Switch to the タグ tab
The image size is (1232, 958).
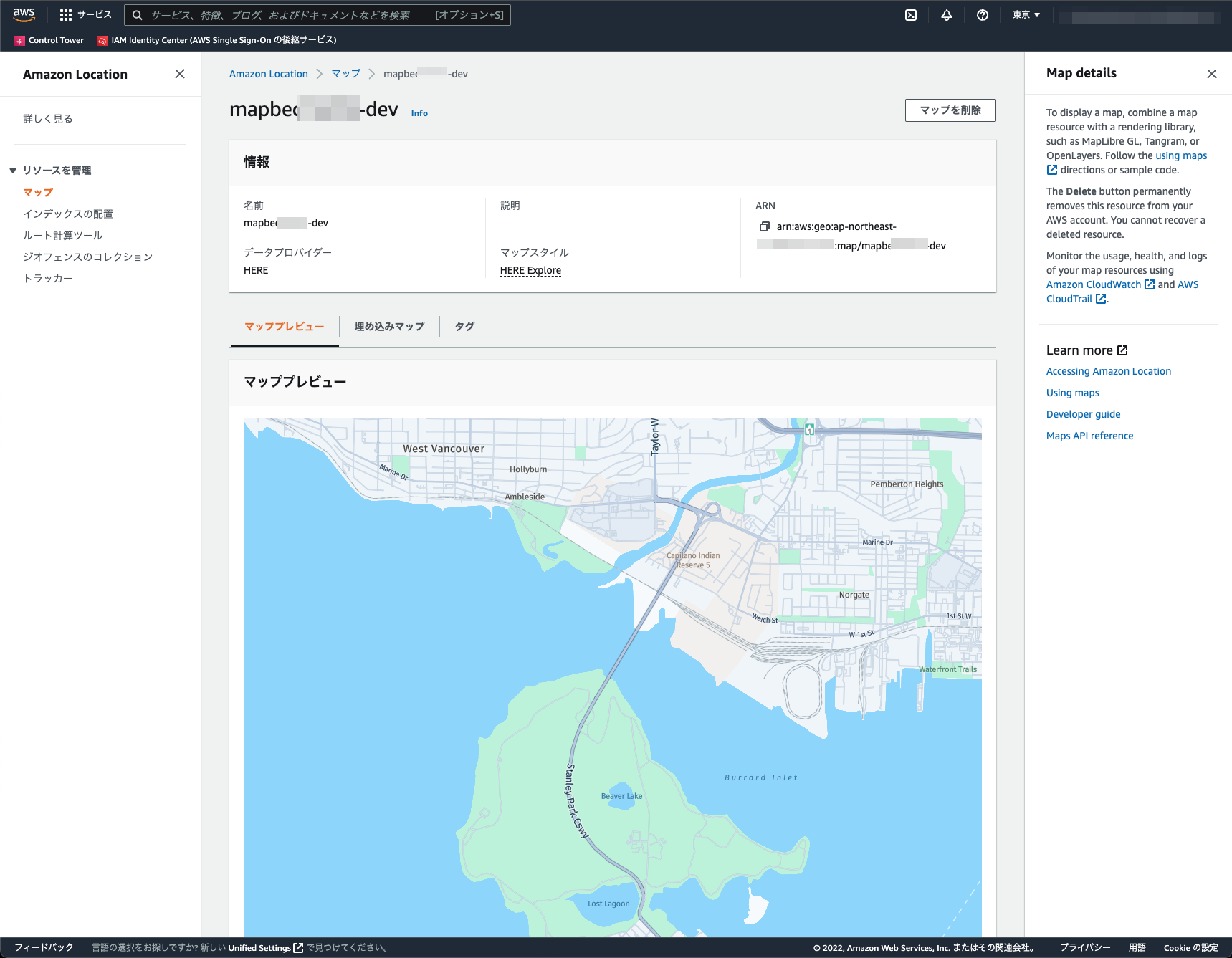[463, 326]
